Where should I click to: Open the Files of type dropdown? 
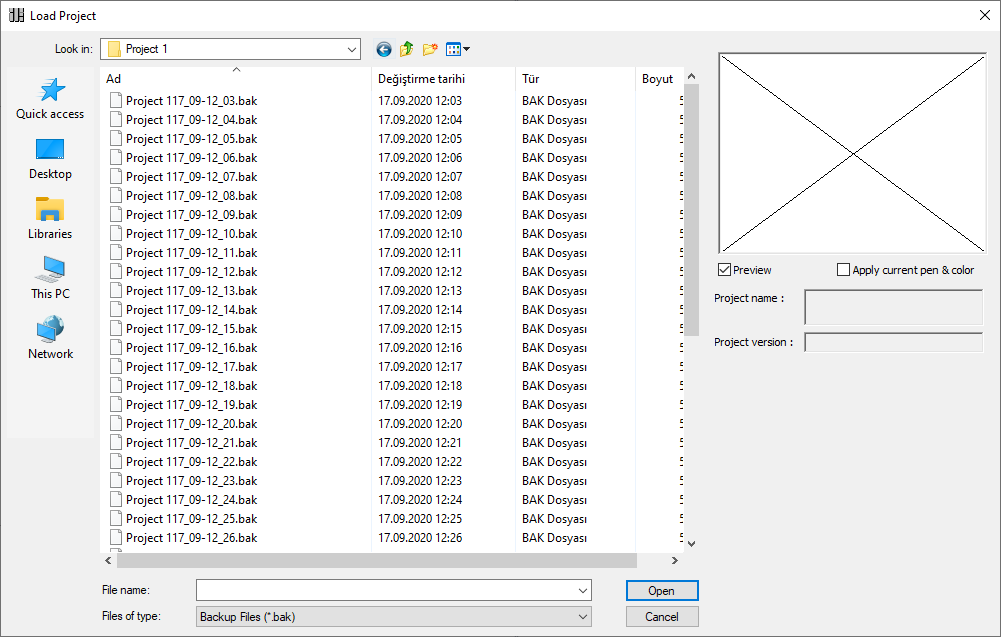pos(582,617)
